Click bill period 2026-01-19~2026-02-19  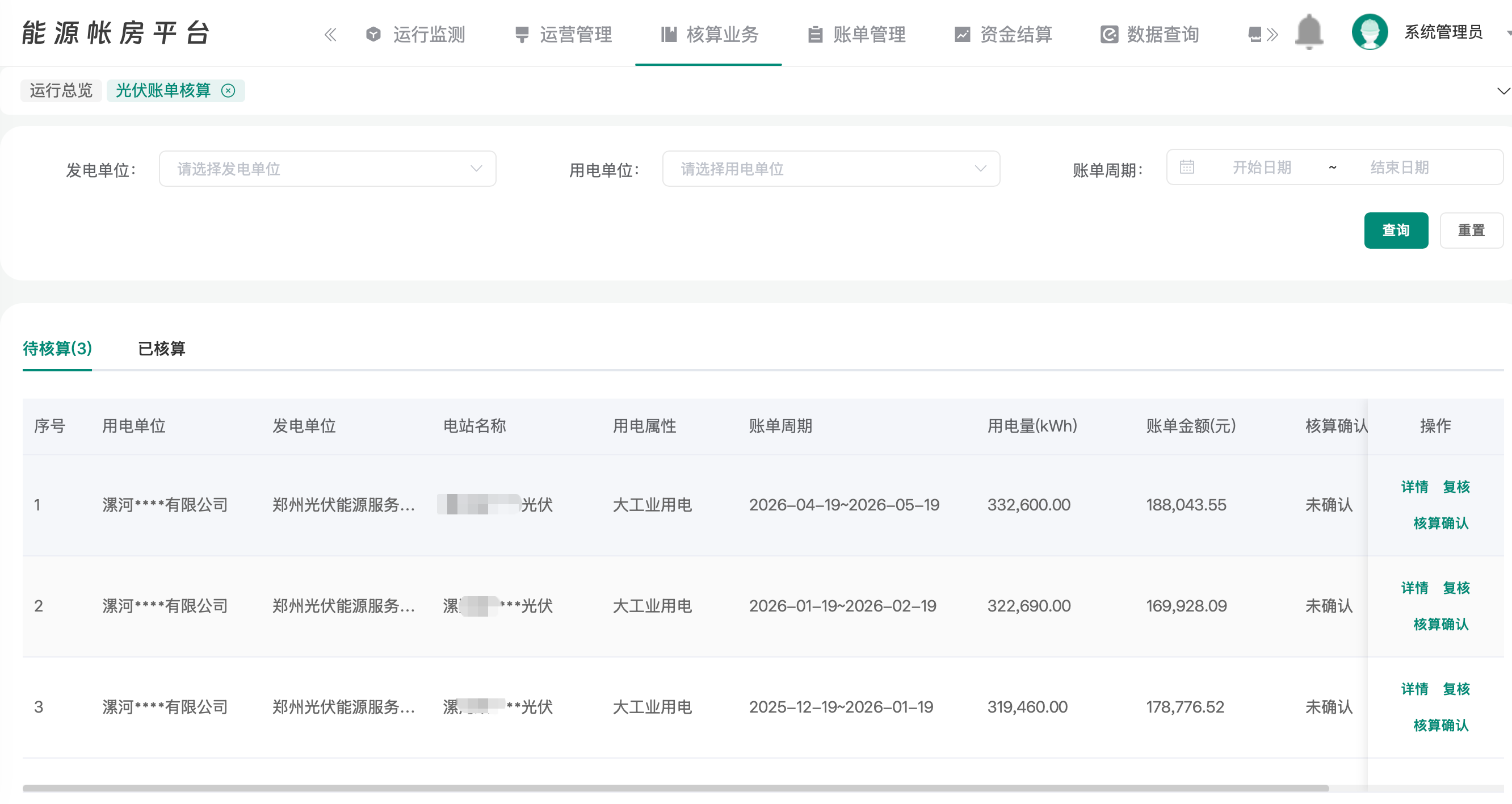point(842,605)
